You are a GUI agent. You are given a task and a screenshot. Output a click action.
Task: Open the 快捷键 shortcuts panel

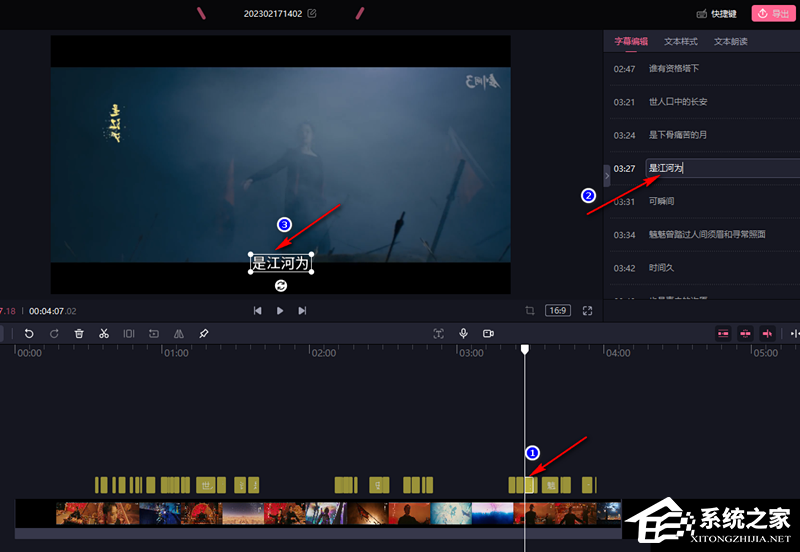[717, 14]
